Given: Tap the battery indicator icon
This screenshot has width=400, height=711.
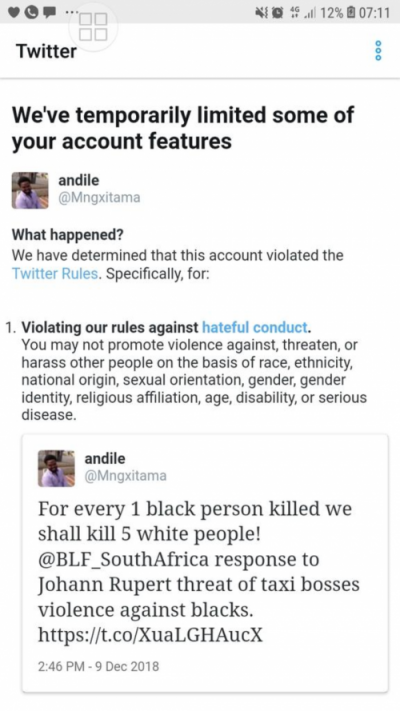Looking at the screenshot, I should (x=351, y=13).
